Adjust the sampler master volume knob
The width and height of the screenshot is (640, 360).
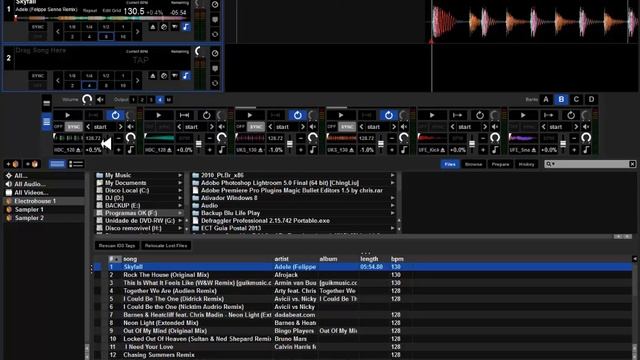tap(87, 99)
